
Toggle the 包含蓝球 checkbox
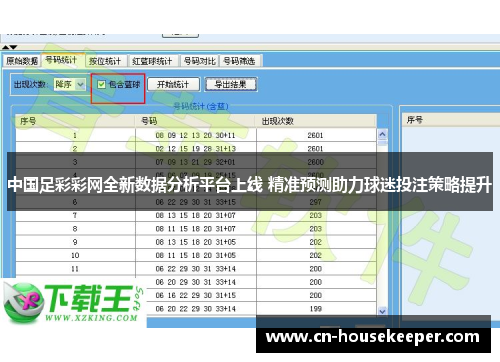[x=101, y=84]
